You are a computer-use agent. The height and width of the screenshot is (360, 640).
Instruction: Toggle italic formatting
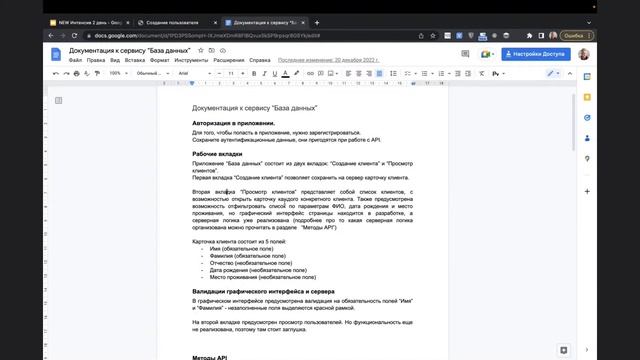(264, 73)
